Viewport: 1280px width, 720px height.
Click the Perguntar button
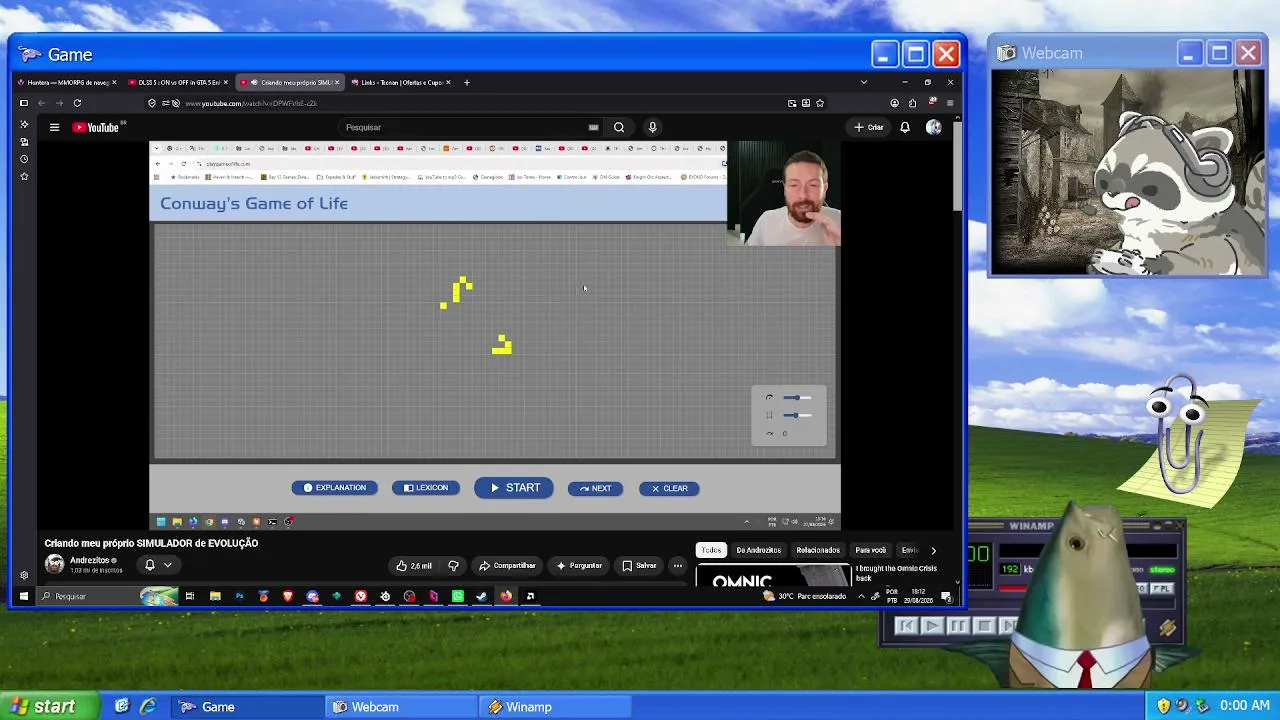tap(579, 566)
